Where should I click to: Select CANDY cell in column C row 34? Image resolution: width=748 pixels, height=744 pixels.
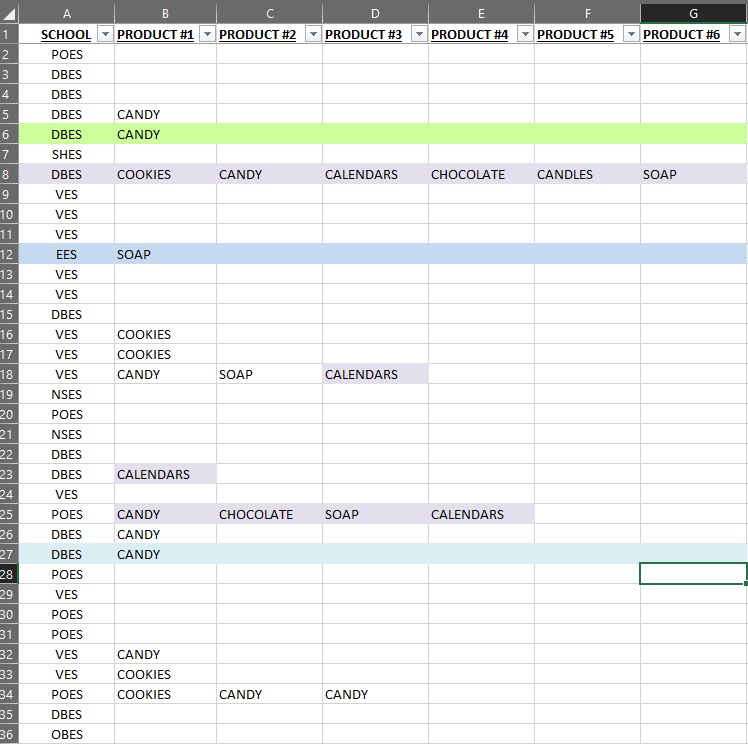pos(270,694)
